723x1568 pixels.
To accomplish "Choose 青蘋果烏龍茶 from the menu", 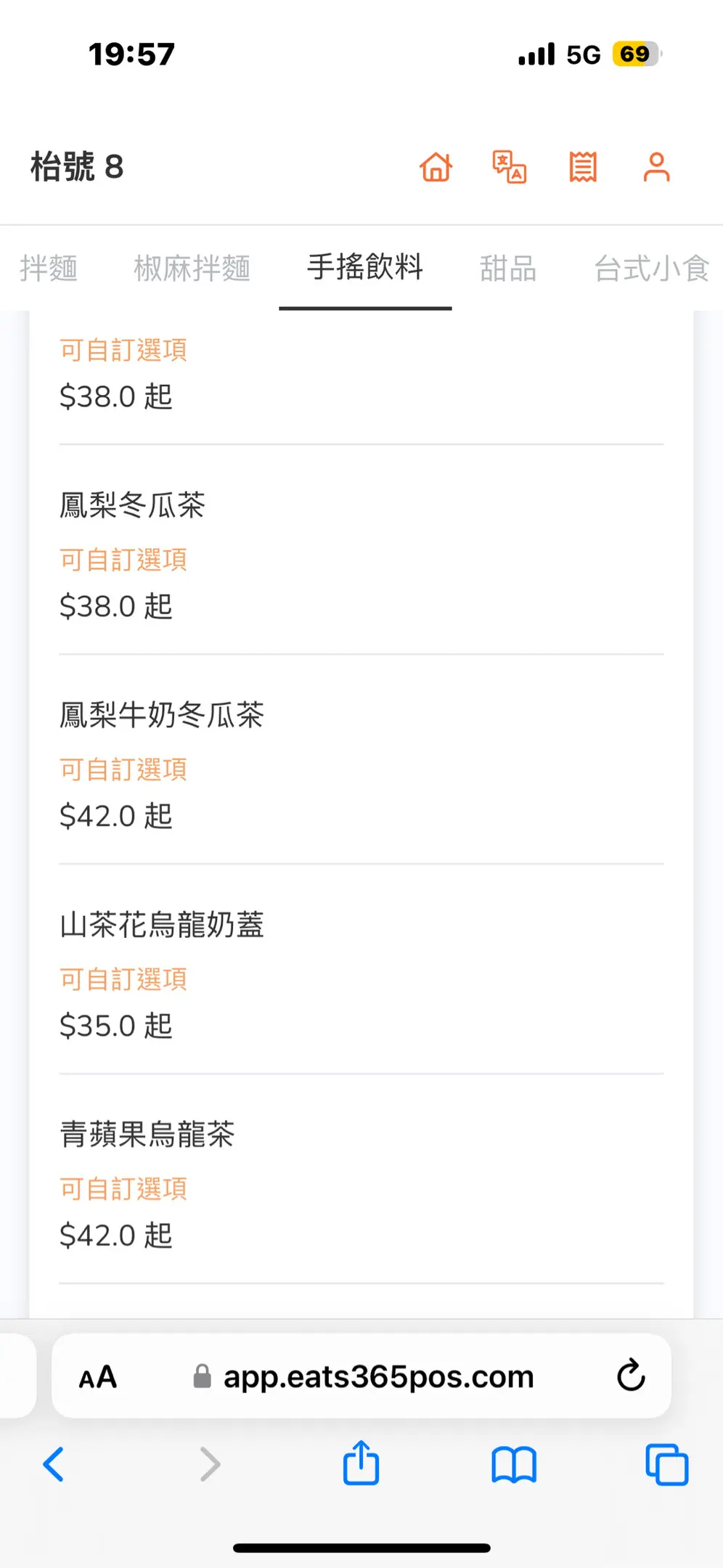I will tap(147, 1134).
